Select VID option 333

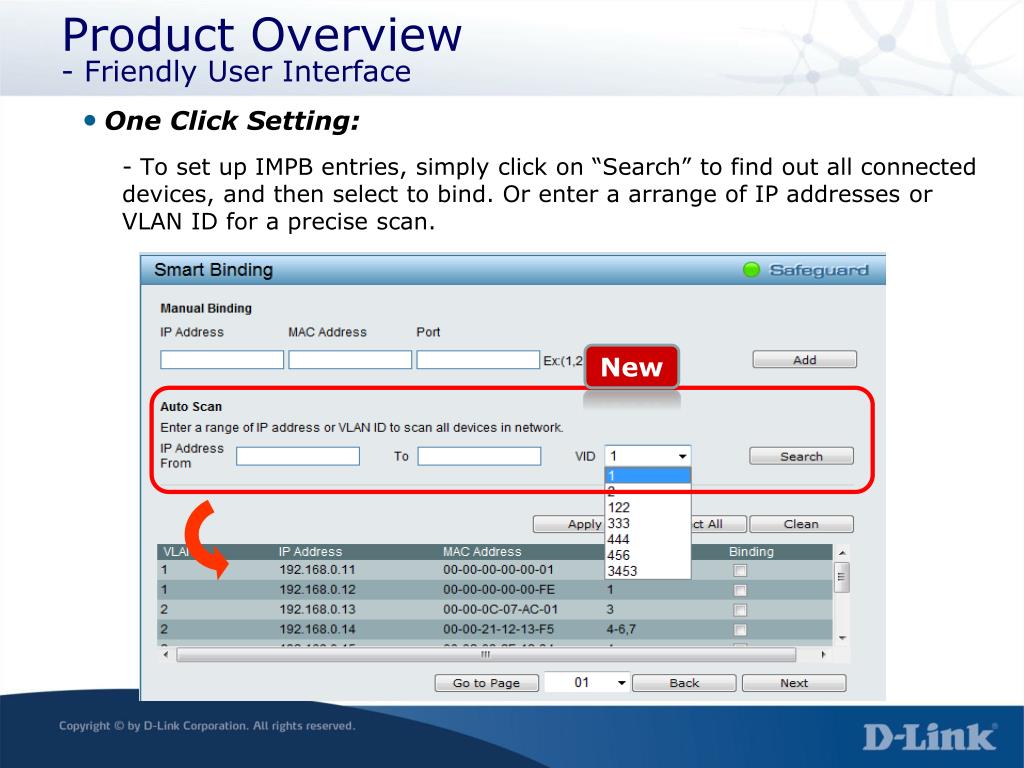[x=648, y=523]
